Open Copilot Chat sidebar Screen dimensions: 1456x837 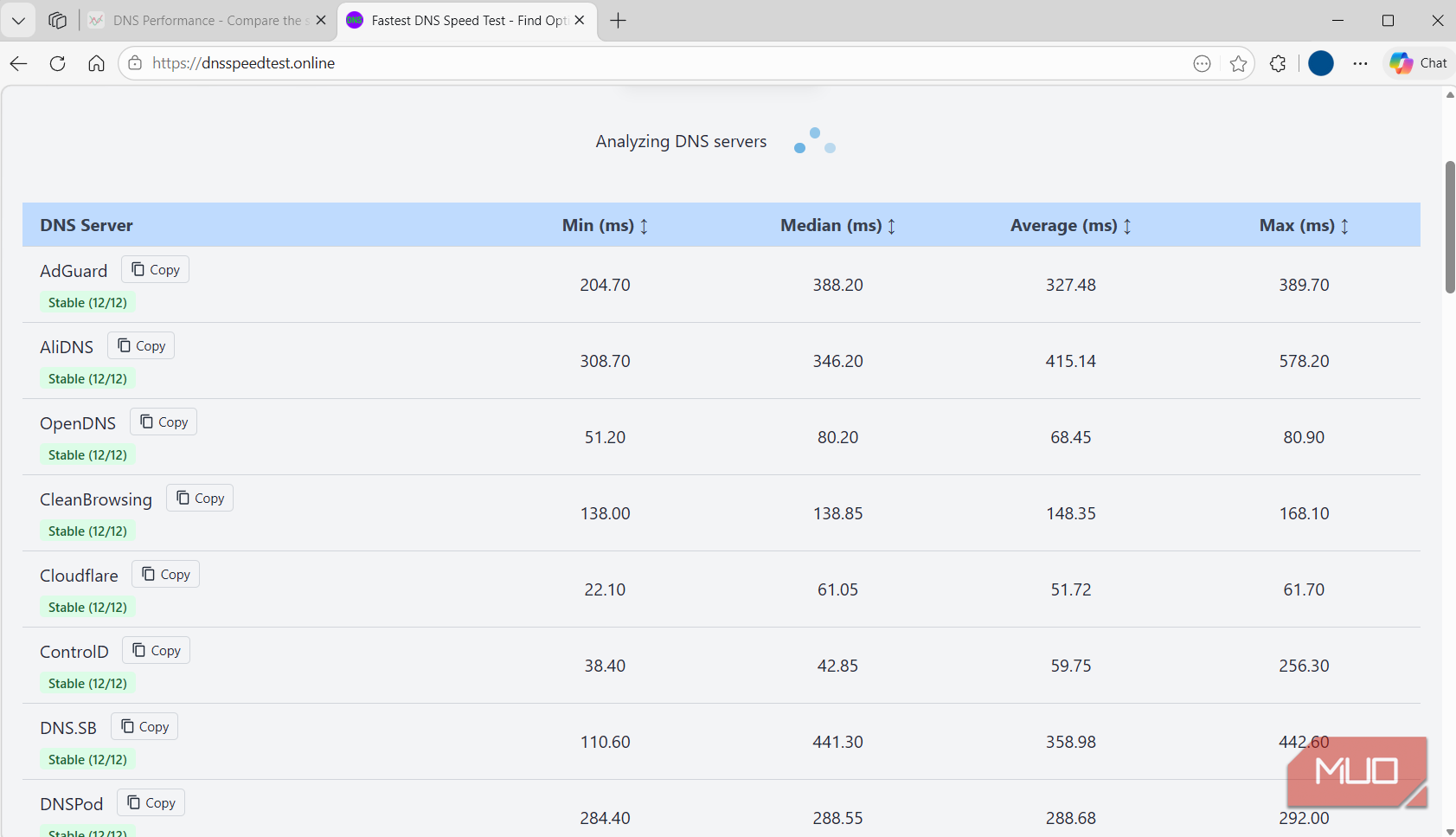coord(1419,63)
